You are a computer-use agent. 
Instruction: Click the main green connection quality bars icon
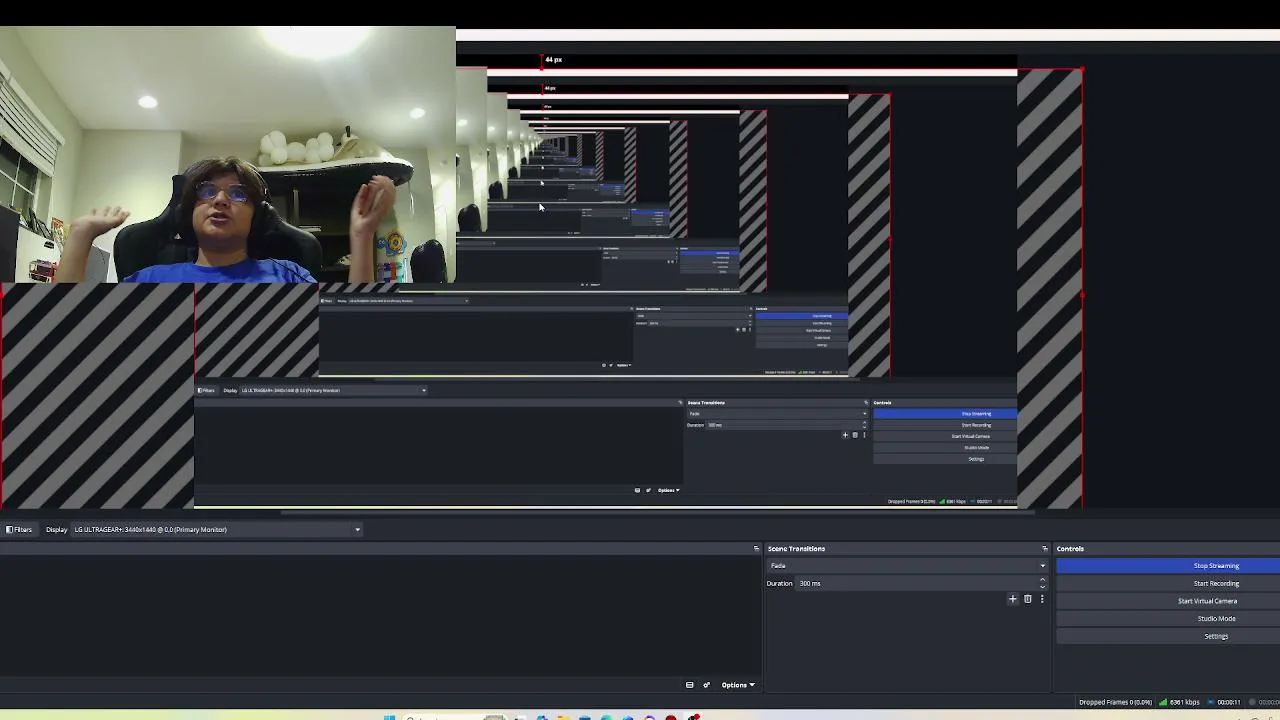click(x=1163, y=702)
